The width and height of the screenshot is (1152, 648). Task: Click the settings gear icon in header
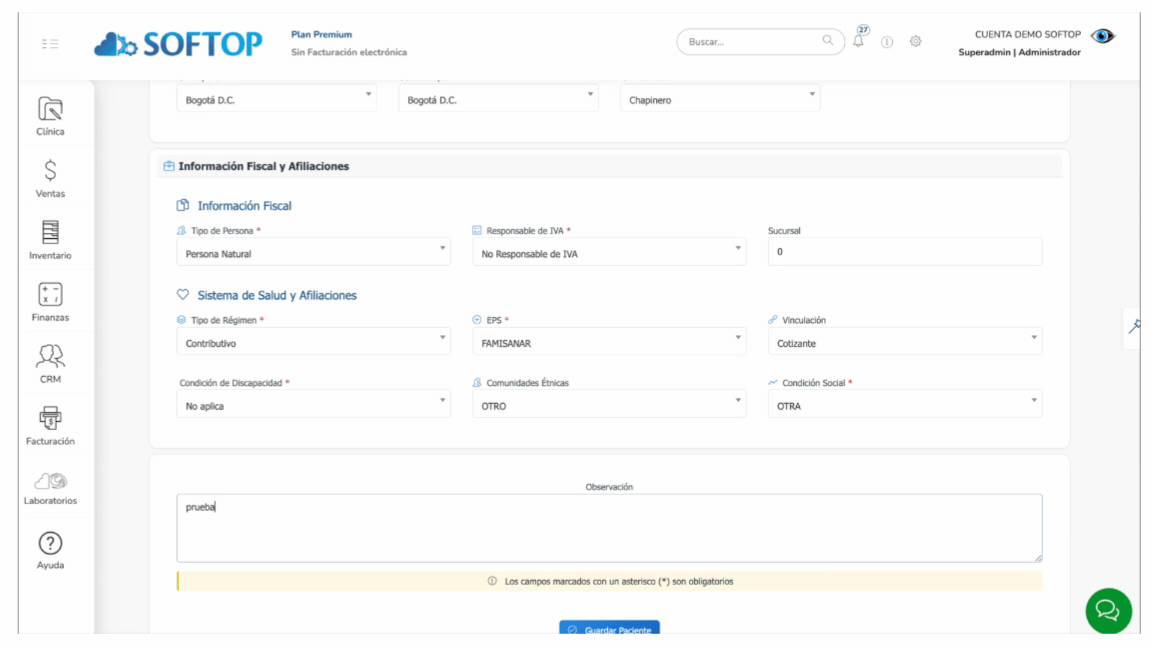(915, 41)
